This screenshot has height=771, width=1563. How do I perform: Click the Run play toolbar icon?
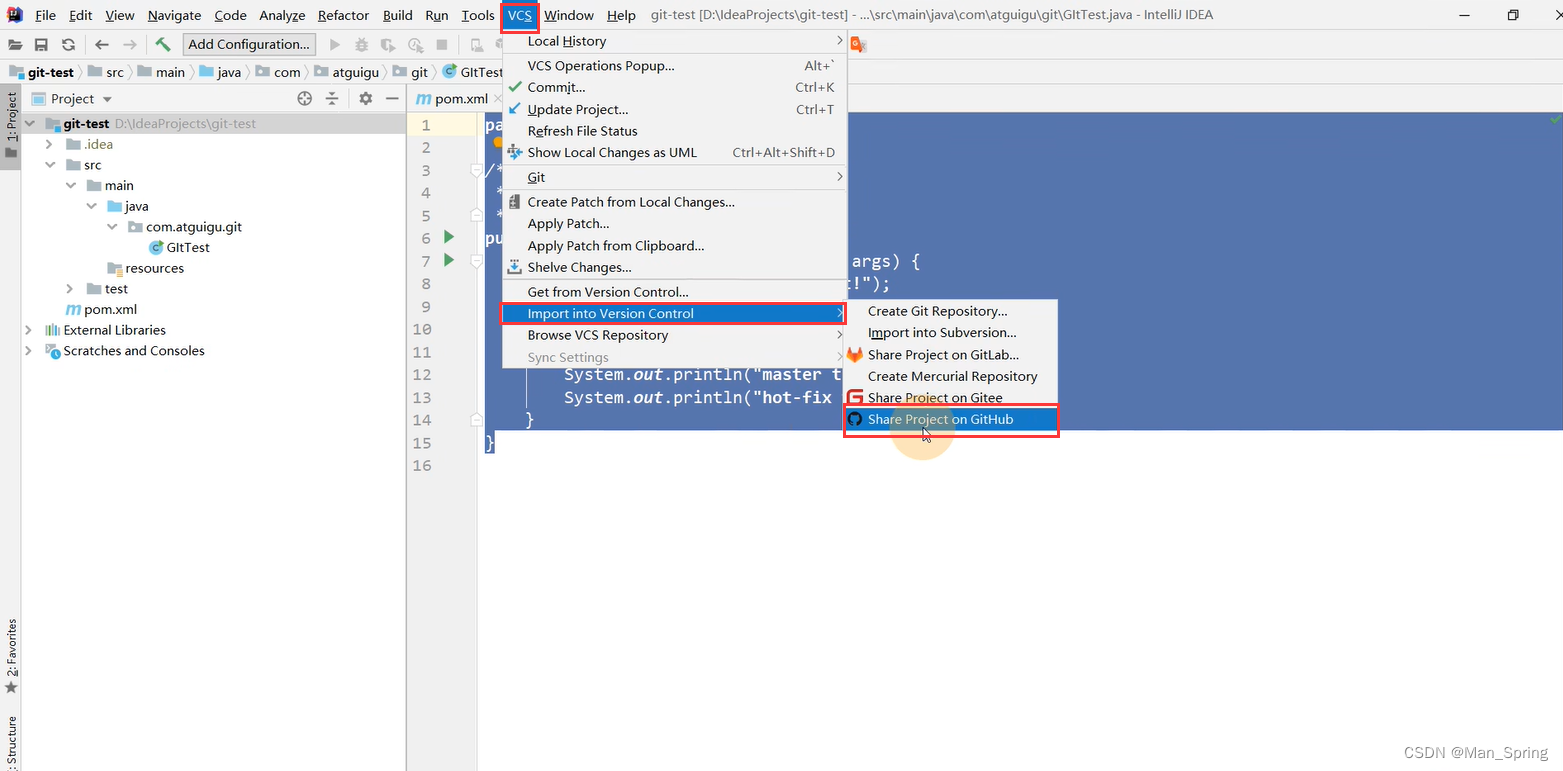[335, 44]
